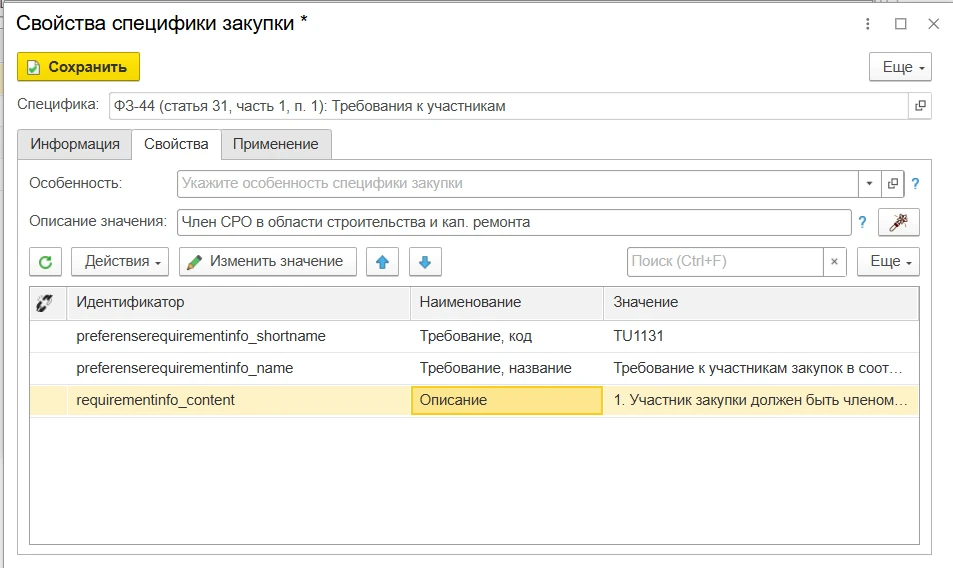The image size is (953, 568).
Task: Open the Действия dropdown menu
Action: pyautogui.click(x=120, y=262)
